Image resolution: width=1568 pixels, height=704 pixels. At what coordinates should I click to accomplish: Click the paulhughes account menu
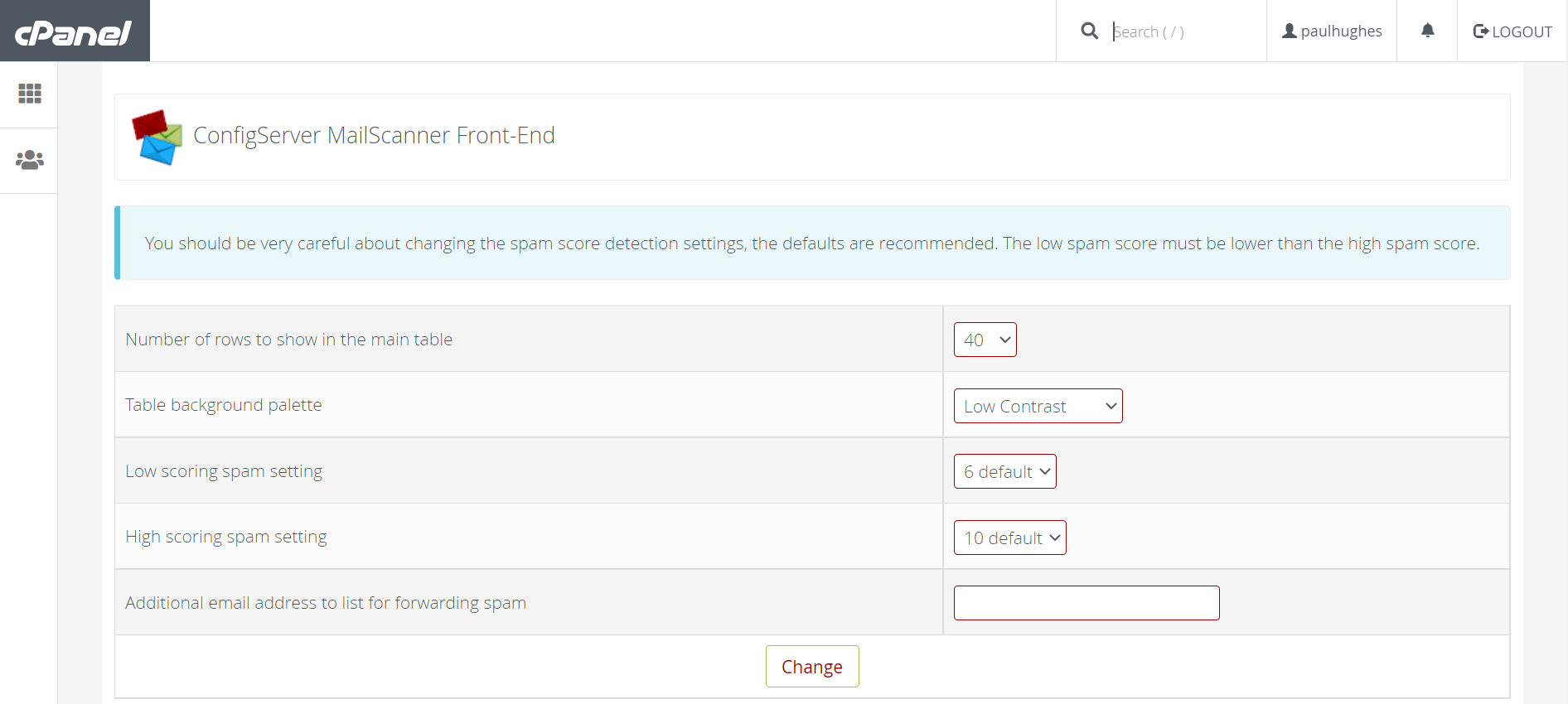pyautogui.click(x=1332, y=31)
